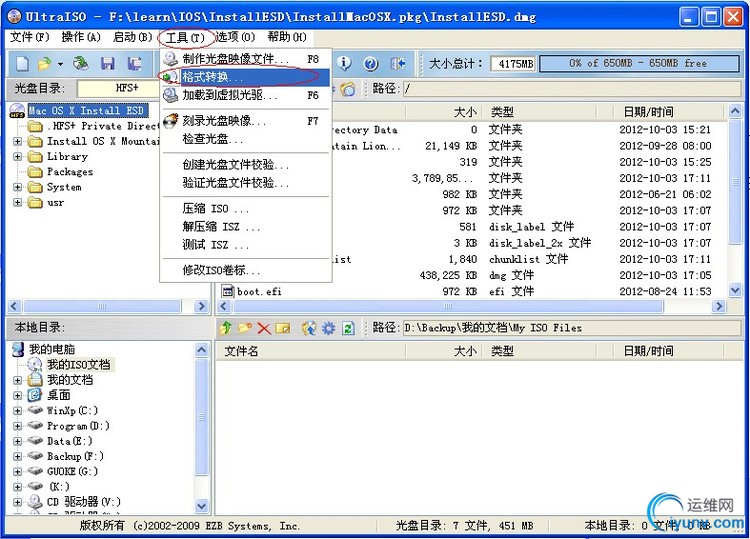
Task: Choose 测试 ISZ menu entry
Action: click(x=245, y=245)
